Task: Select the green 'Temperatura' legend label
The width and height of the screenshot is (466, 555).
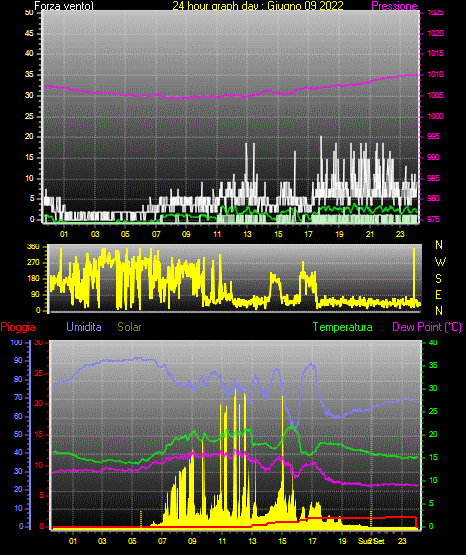Action: click(343, 327)
